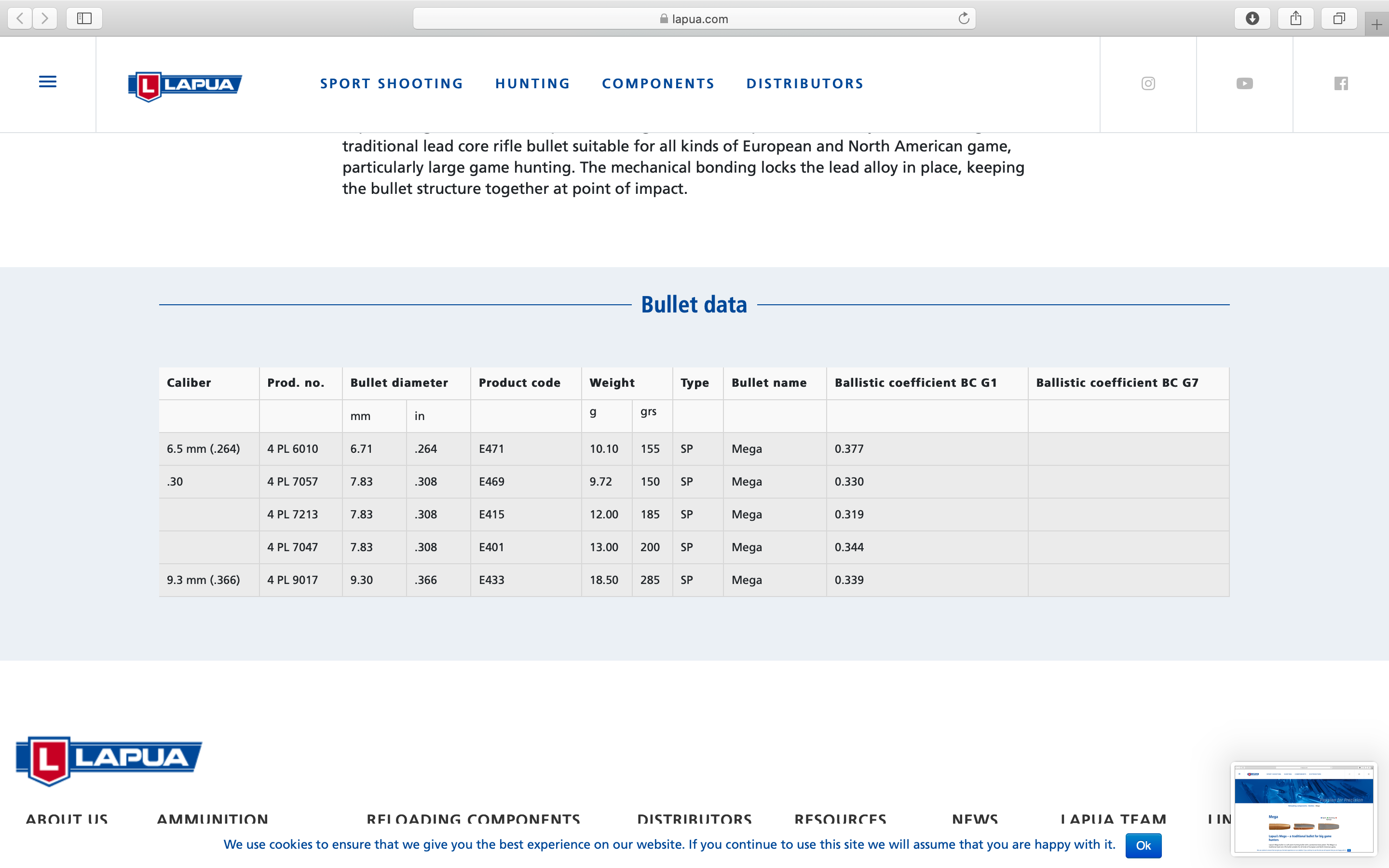Open Lapua Team footer link
The image size is (1389, 868).
point(1114,819)
